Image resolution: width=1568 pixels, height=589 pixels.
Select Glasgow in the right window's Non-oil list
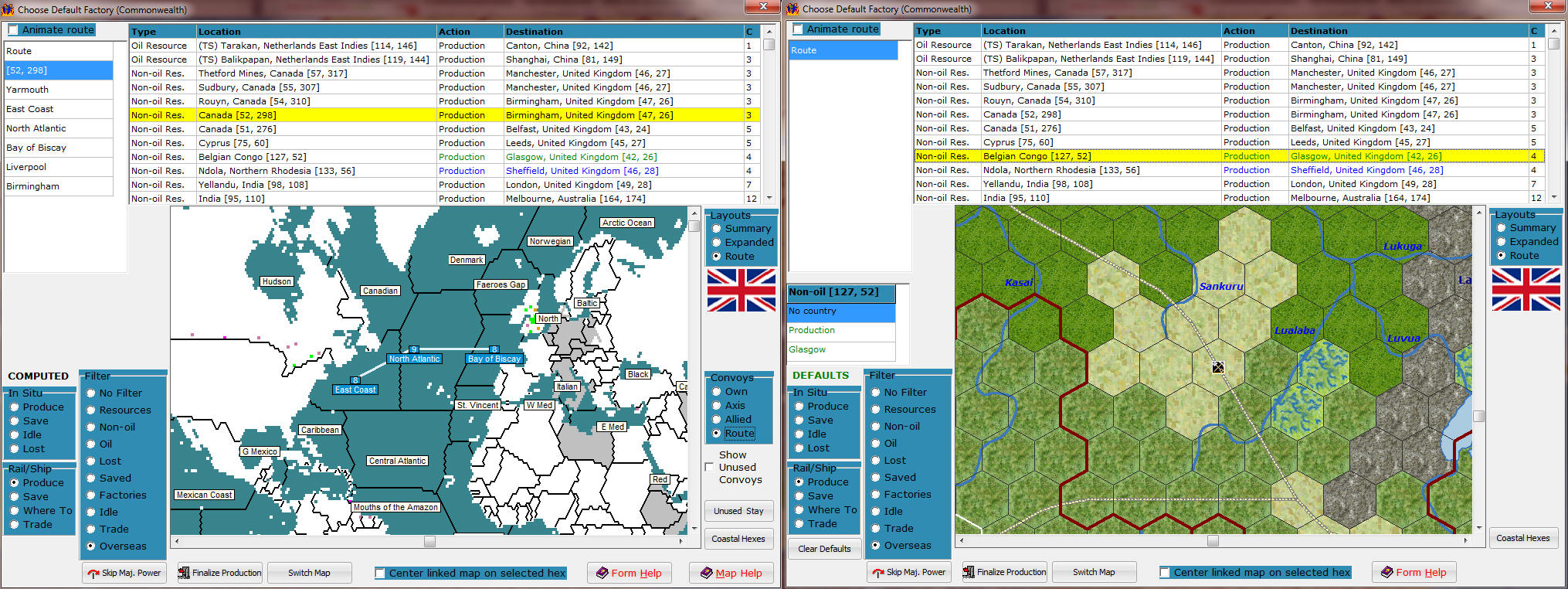point(841,350)
